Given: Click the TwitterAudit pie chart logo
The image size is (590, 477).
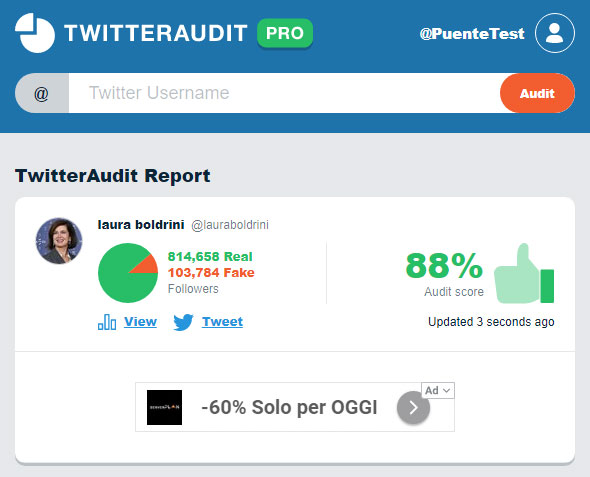Looking at the screenshot, I should click(x=35, y=33).
